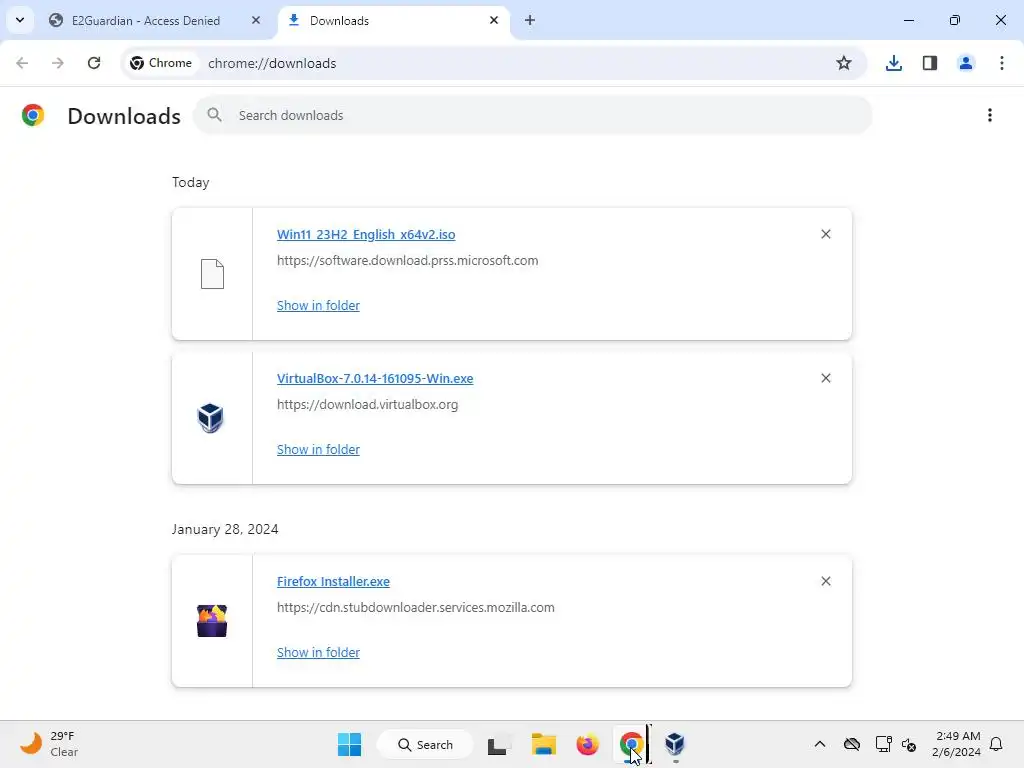The width and height of the screenshot is (1024, 768).
Task: Open the Chrome profile avatar
Action: (x=966, y=63)
